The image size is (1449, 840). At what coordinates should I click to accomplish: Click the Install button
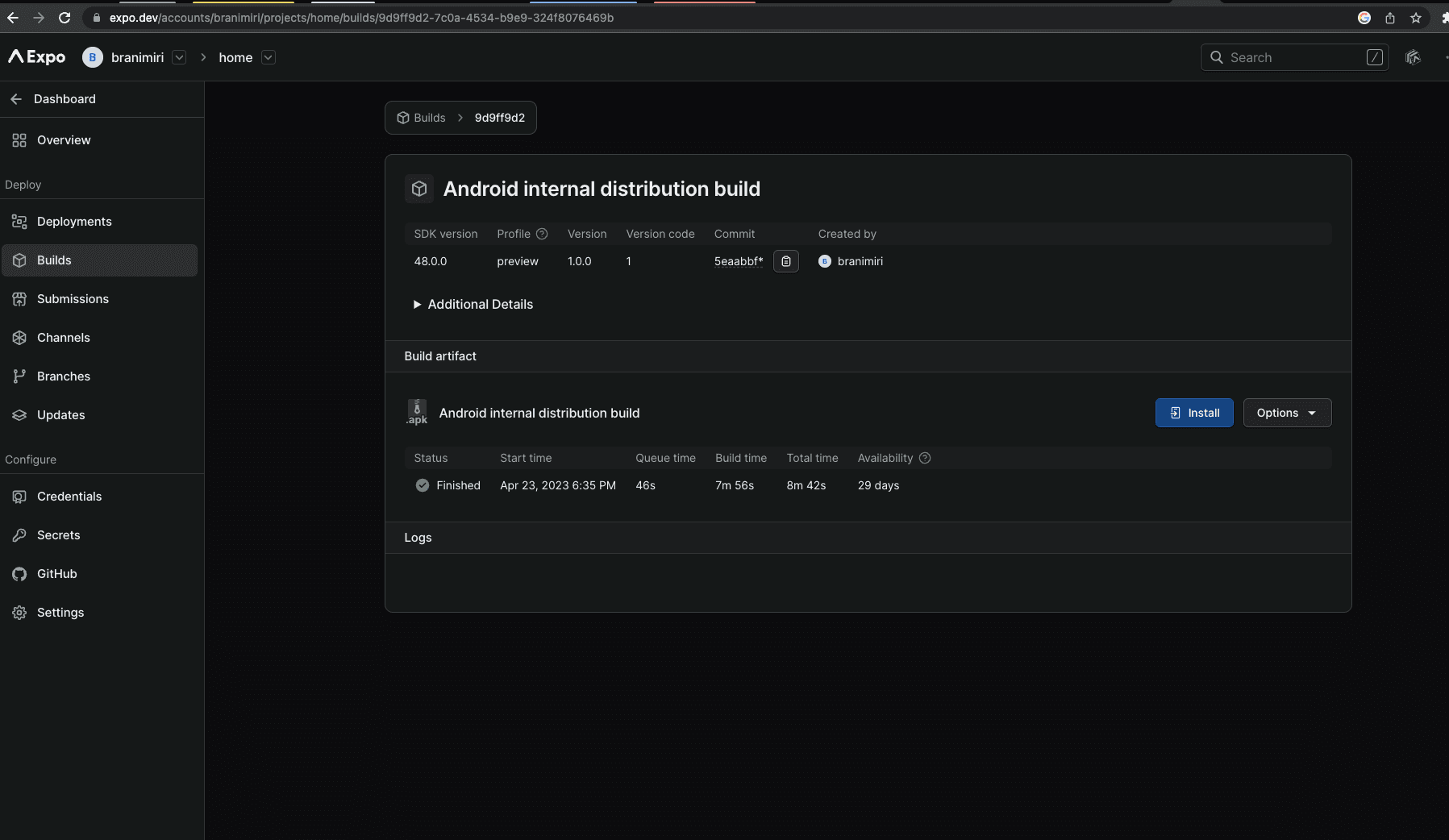tap(1194, 413)
